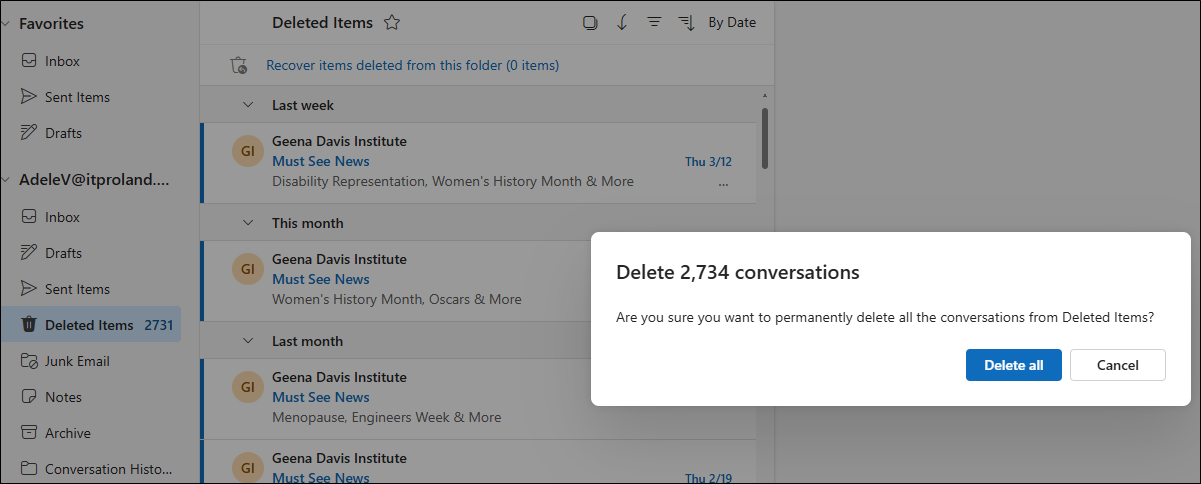Image resolution: width=1201 pixels, height=484 pixels.
Task: Open the Notes folder
Action: (63, 397)
